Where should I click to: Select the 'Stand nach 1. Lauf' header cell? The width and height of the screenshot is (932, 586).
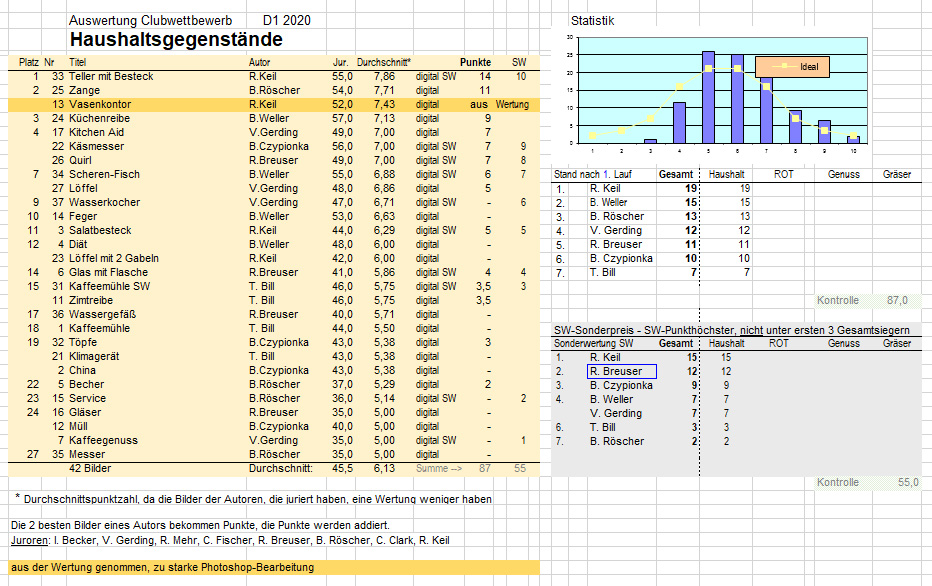593,174
